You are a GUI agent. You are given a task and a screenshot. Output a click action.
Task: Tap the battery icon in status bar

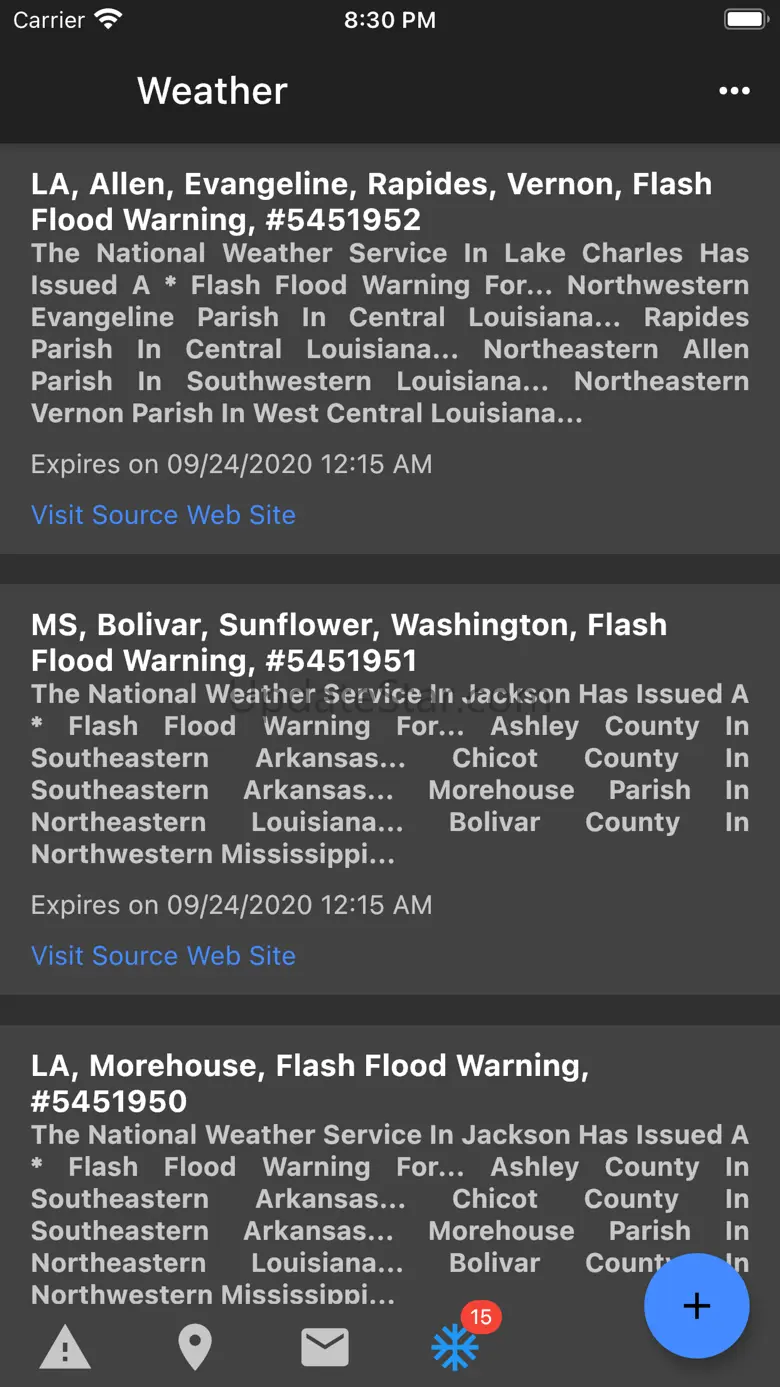[745, 20]
